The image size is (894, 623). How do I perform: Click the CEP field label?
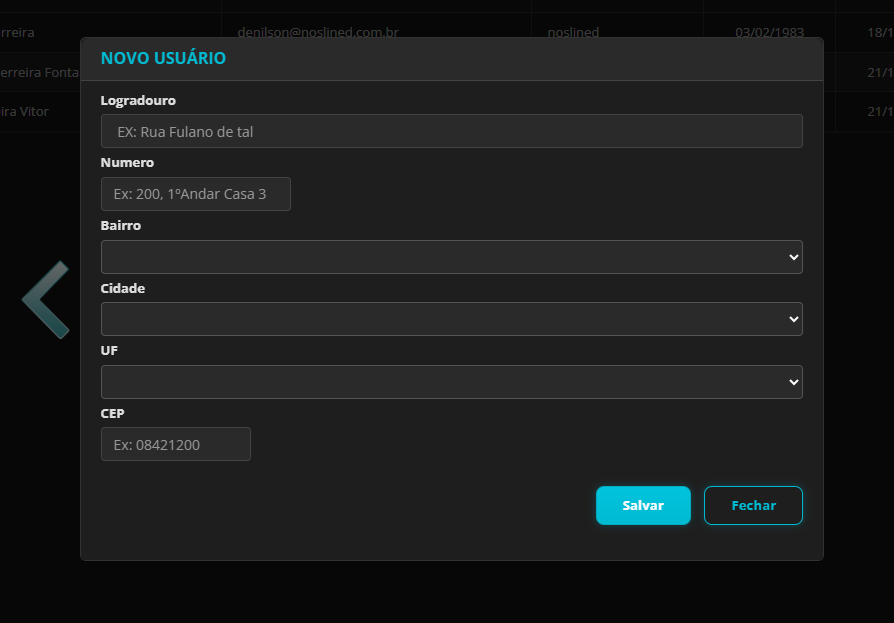tap(112, 413)
